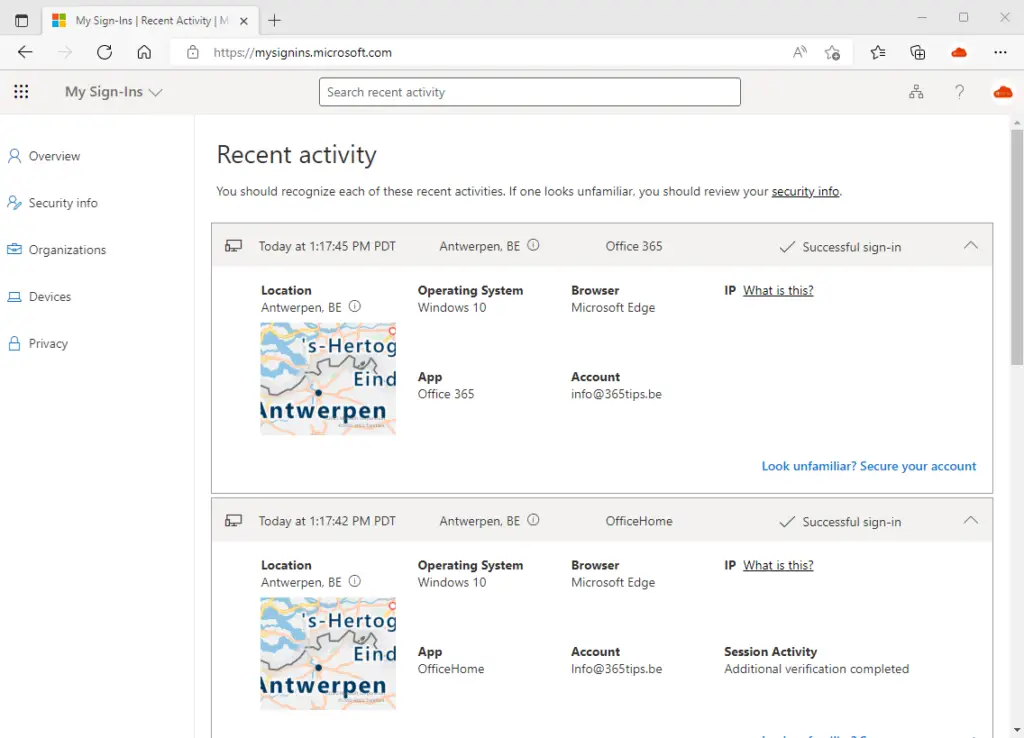
Task: Collapse the OfficeHome sign-in entry
Action: pyautogui.click(x=971, y=521)
